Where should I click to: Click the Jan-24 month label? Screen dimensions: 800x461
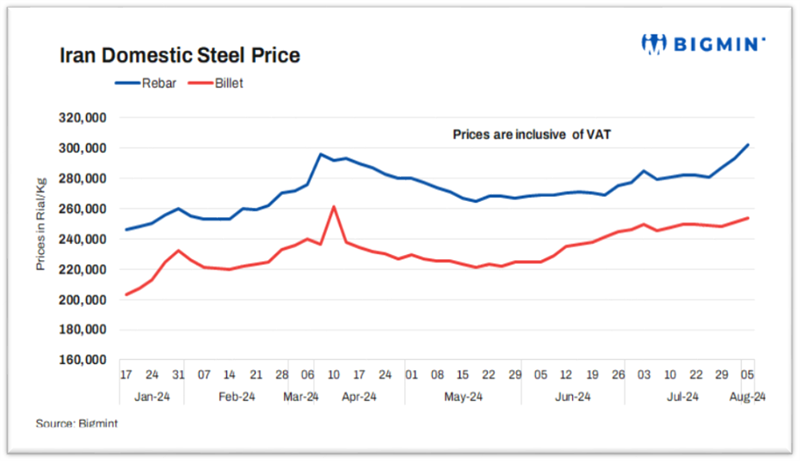152,397
